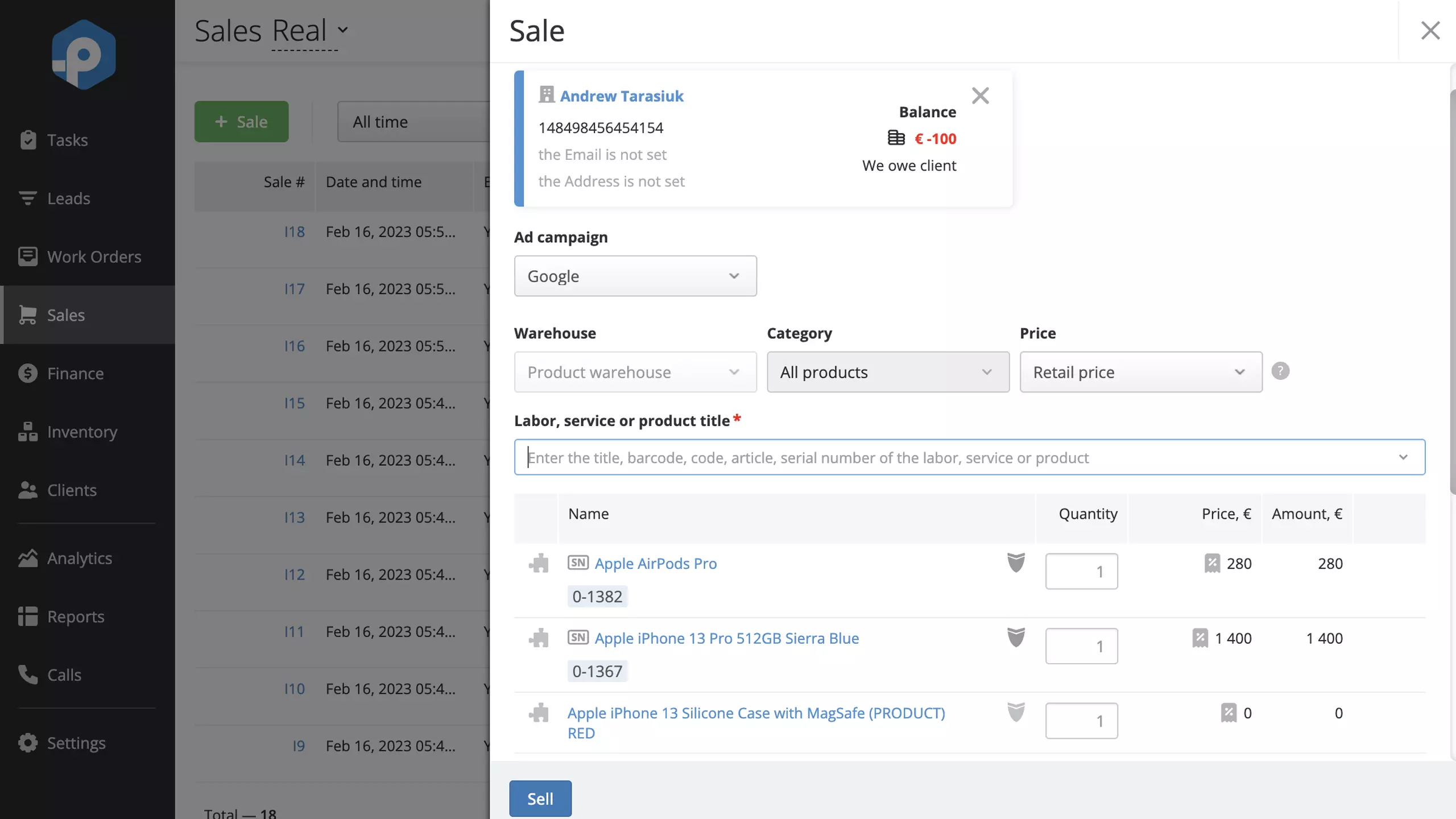Viewport: 1456px width, 819px height.
Task: Click the balance cash icon
Action: [896, 138]
